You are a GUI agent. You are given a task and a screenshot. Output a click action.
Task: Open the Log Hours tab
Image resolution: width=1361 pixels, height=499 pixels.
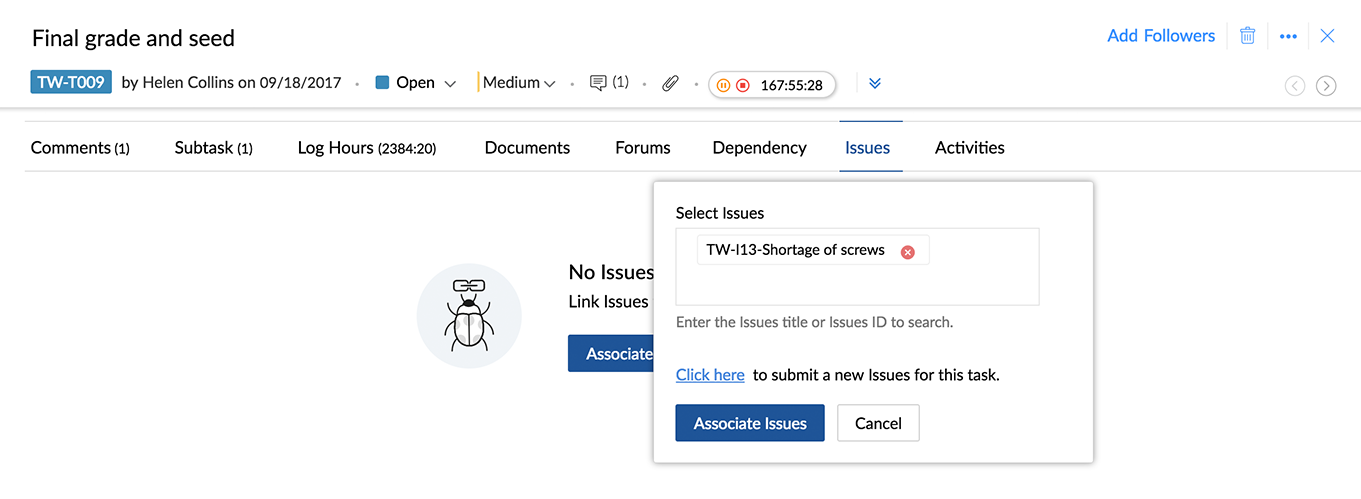pyautogui.click(x=366, y=148)
